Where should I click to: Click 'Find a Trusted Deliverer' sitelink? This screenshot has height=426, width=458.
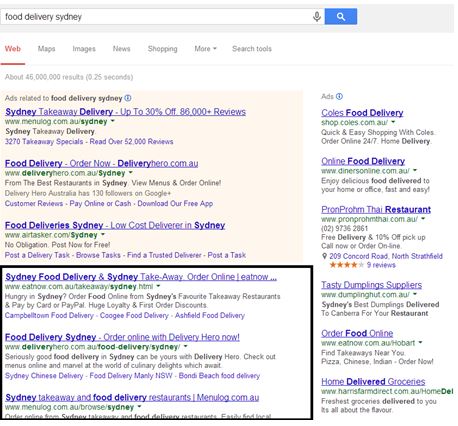164,255
